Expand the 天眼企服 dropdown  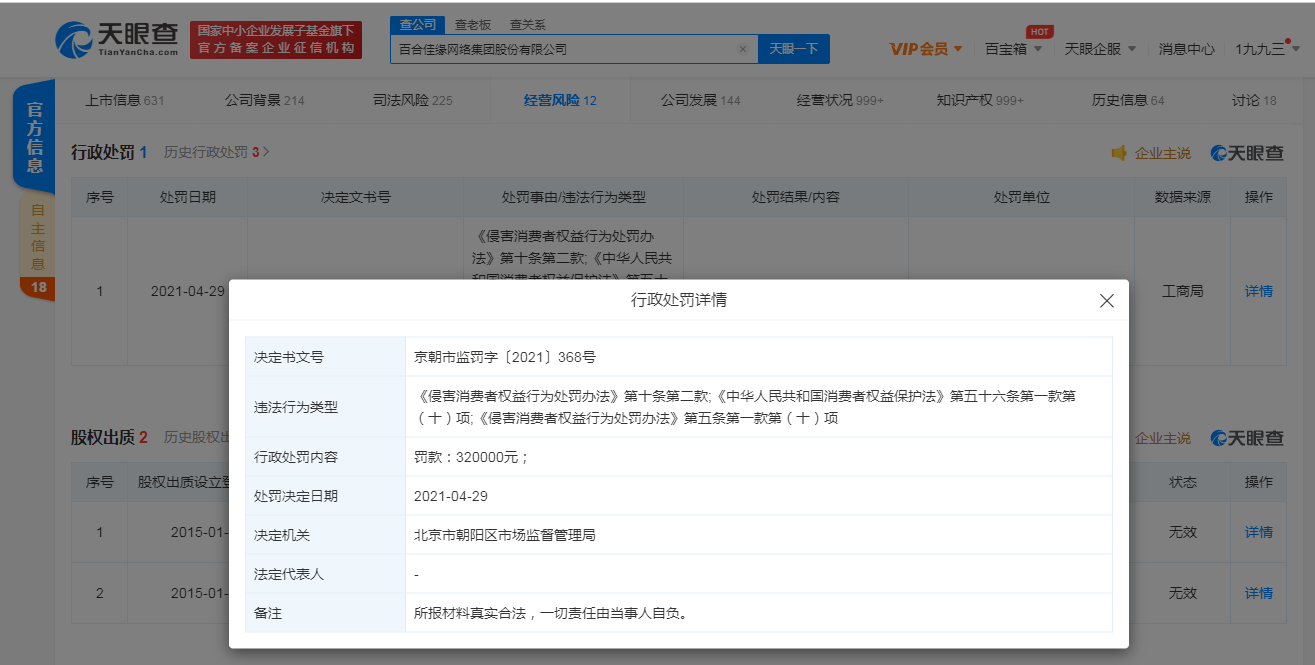(1100, 48)
